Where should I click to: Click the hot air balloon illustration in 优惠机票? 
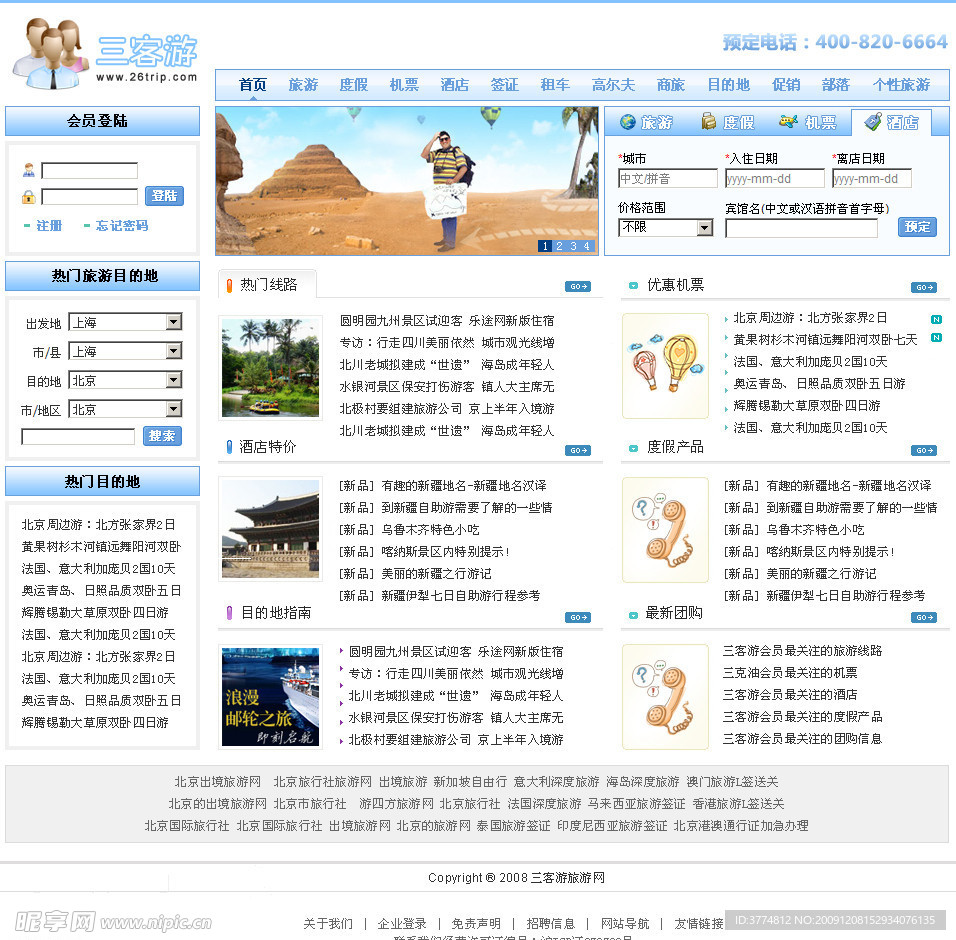pos(665,365)
